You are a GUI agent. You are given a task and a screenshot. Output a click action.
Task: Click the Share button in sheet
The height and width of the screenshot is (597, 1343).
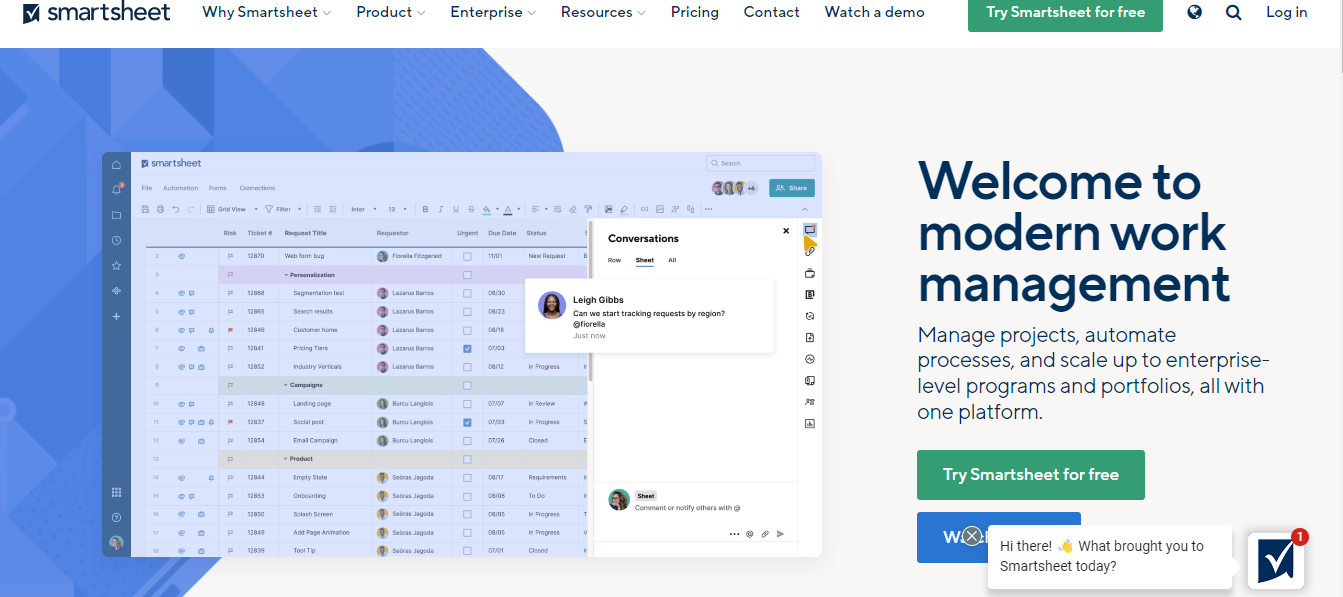tap(792, 188)
